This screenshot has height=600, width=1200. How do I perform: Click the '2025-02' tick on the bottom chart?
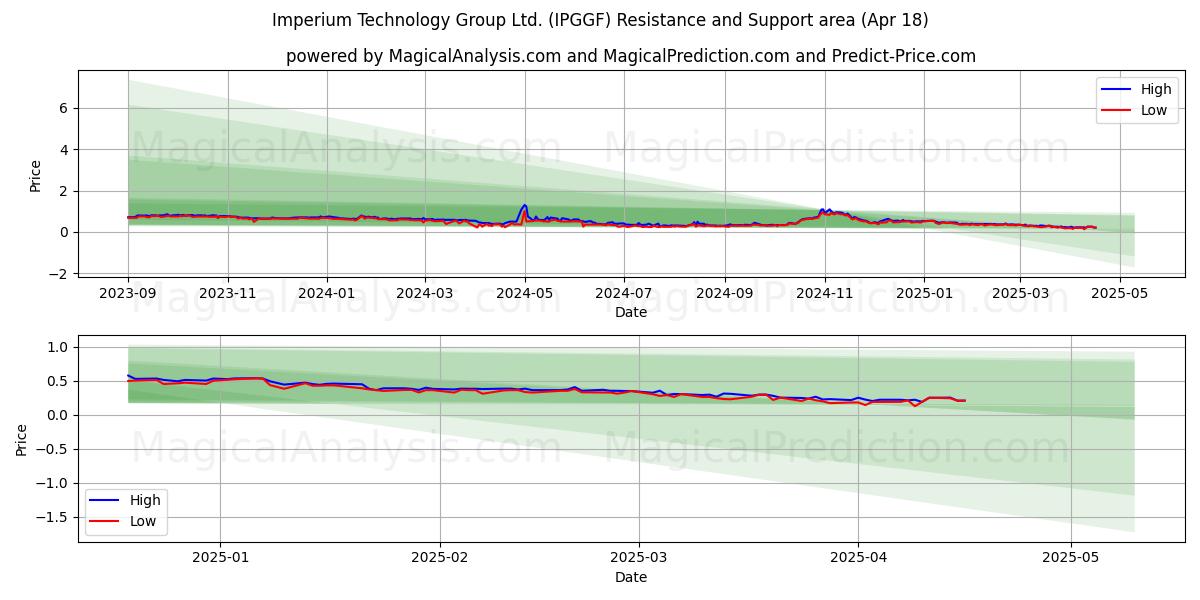[x=440, y=560]
